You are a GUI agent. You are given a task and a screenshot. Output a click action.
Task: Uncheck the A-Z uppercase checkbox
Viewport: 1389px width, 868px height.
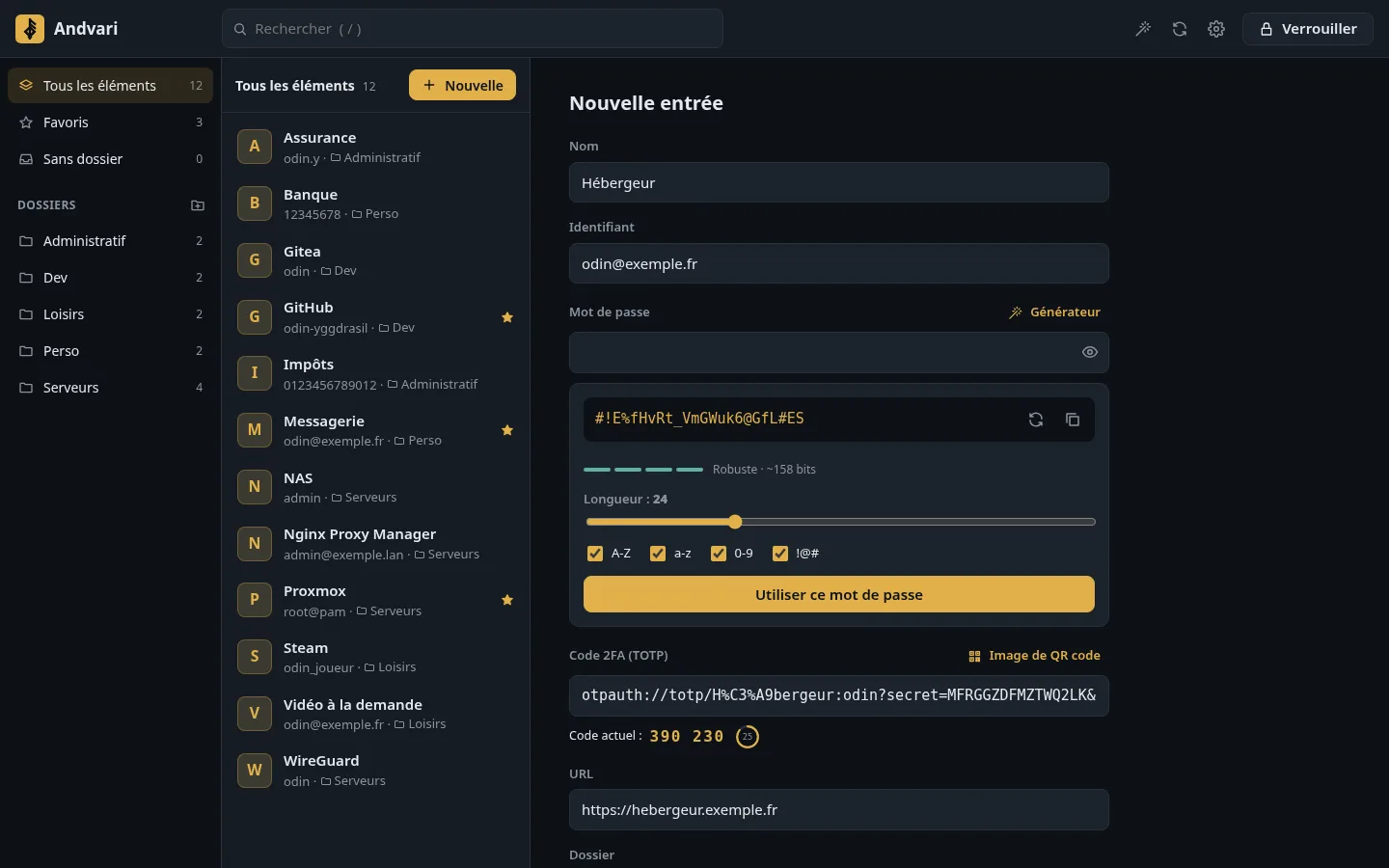click(x=595, y=554)
